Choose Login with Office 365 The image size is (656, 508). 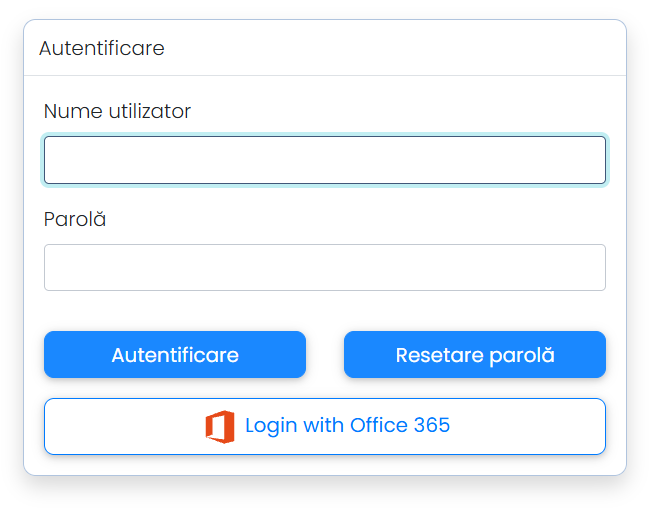pyautogui.click(x=324, y=426)
